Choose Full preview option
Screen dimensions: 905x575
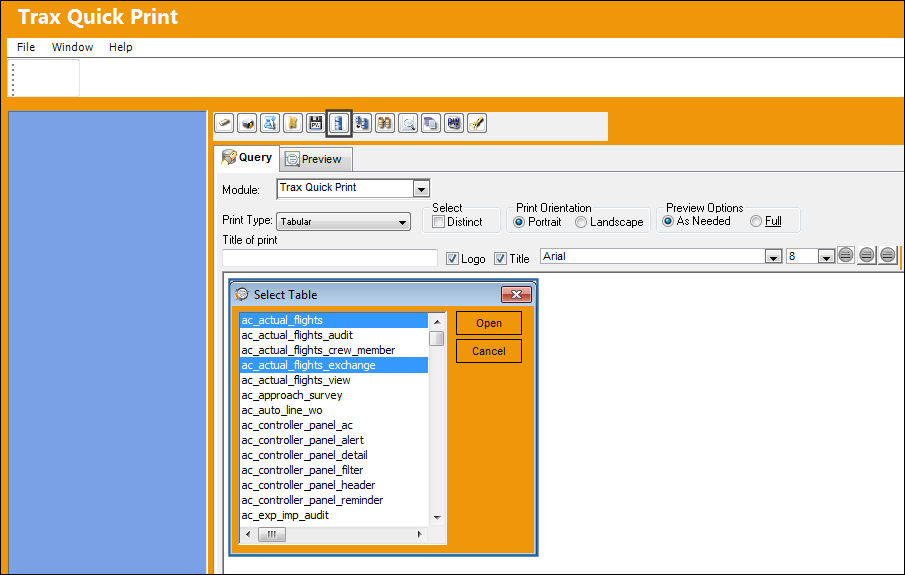click(756, 221)
